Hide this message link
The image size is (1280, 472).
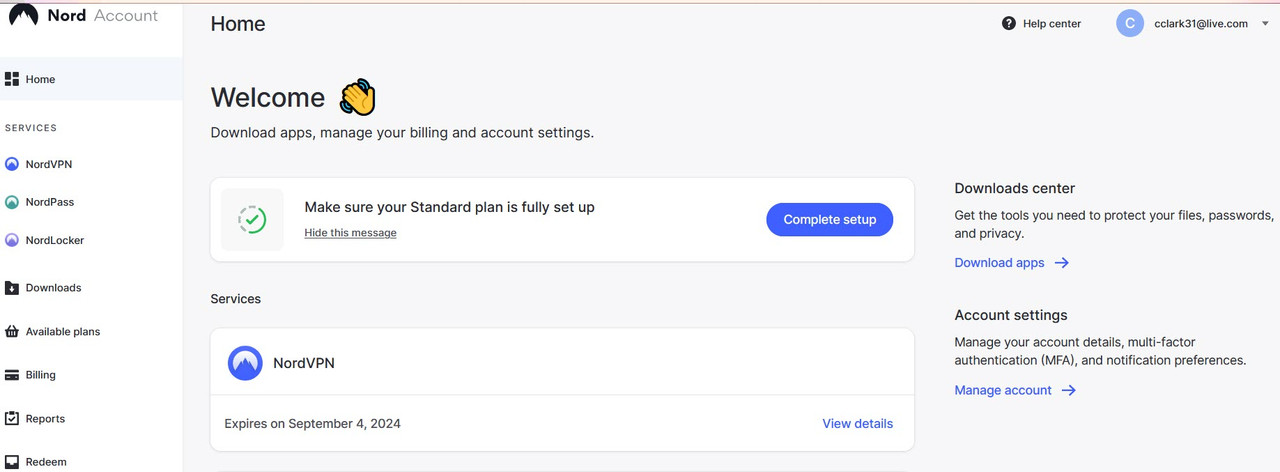350,233
